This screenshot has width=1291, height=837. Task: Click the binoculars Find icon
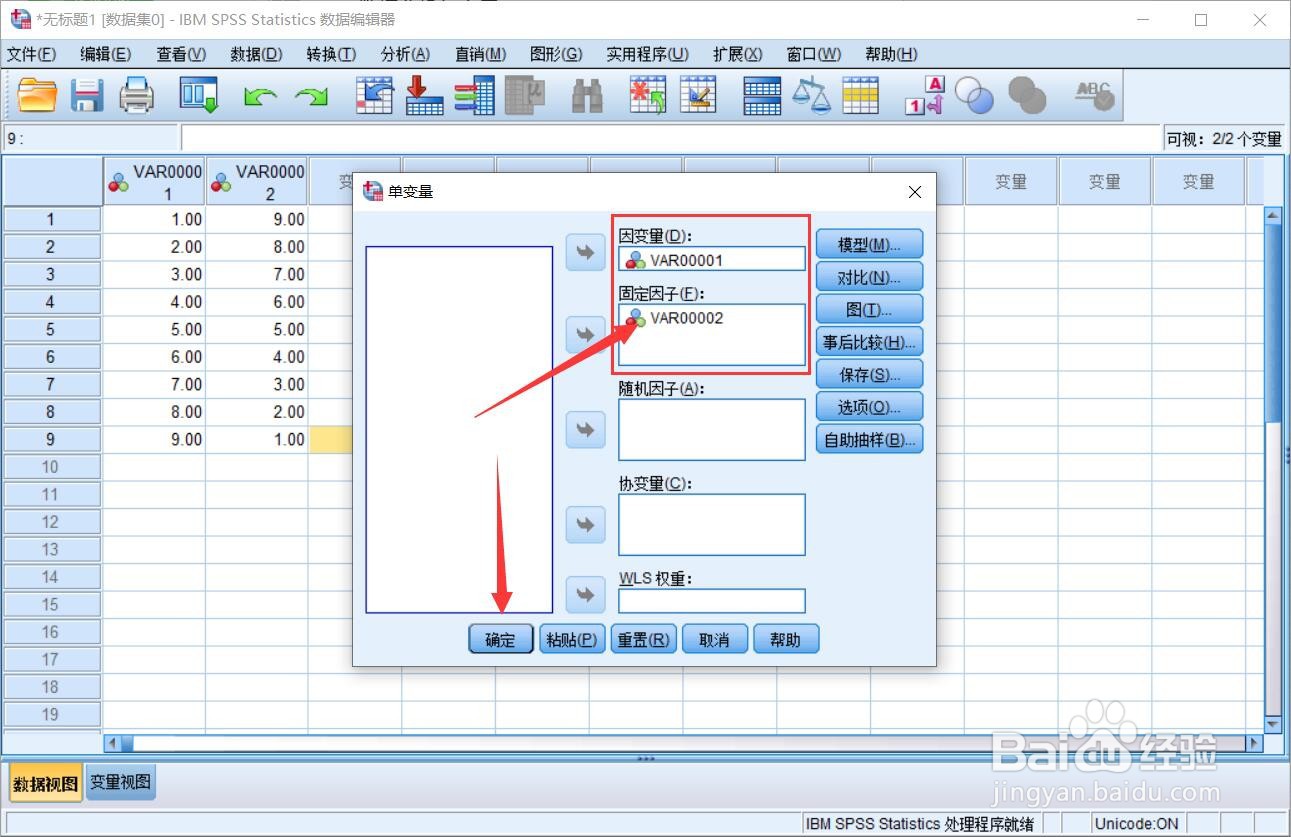pyautogui.click(x=587, y=95)
